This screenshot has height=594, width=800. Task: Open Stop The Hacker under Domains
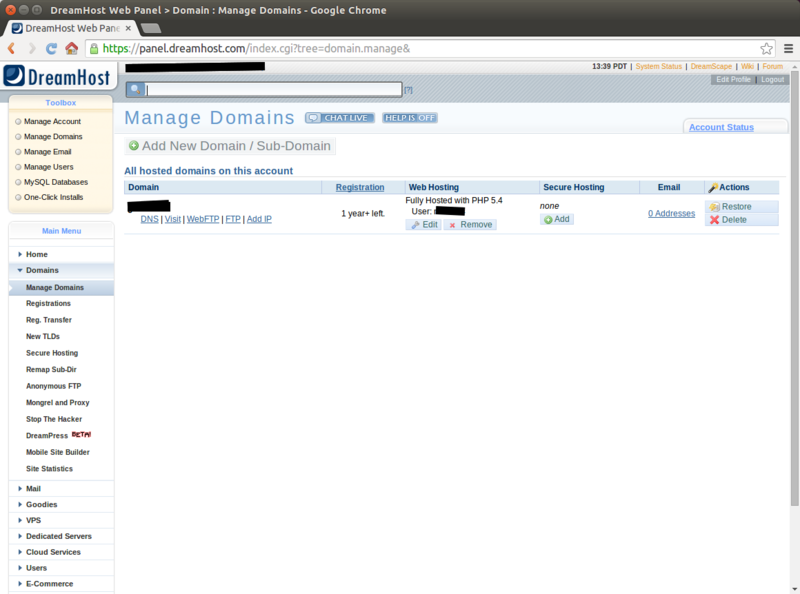click(x=54, y=419)
